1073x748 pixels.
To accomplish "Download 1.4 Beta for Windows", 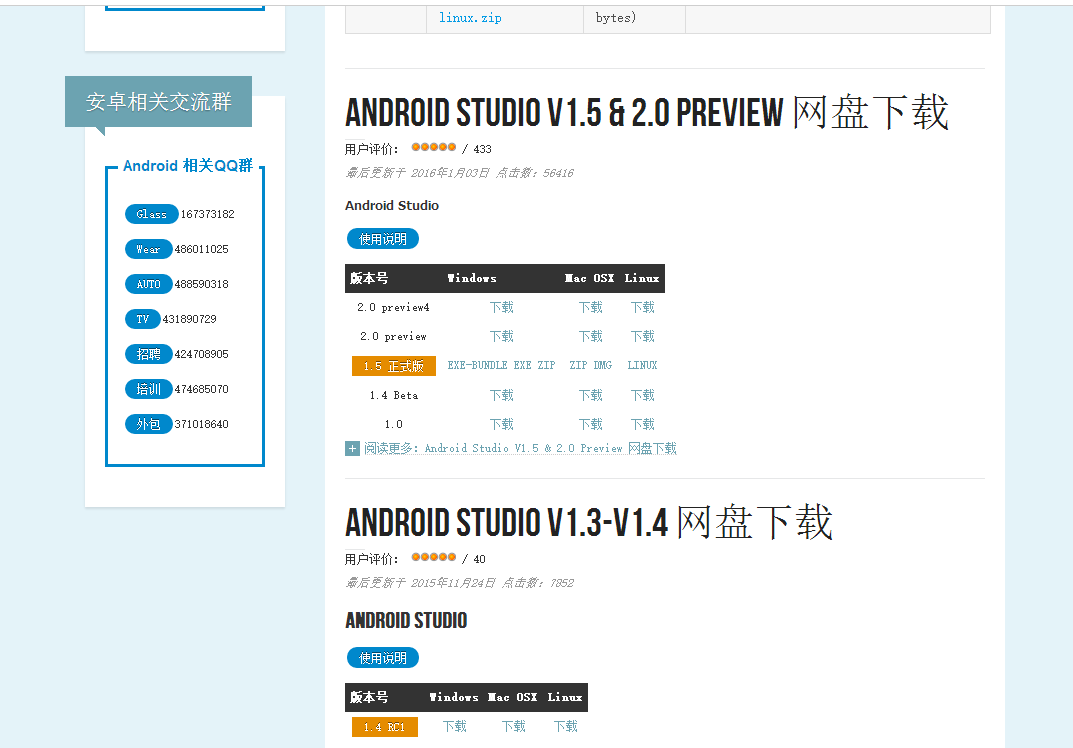I will [x=502, y=395].
